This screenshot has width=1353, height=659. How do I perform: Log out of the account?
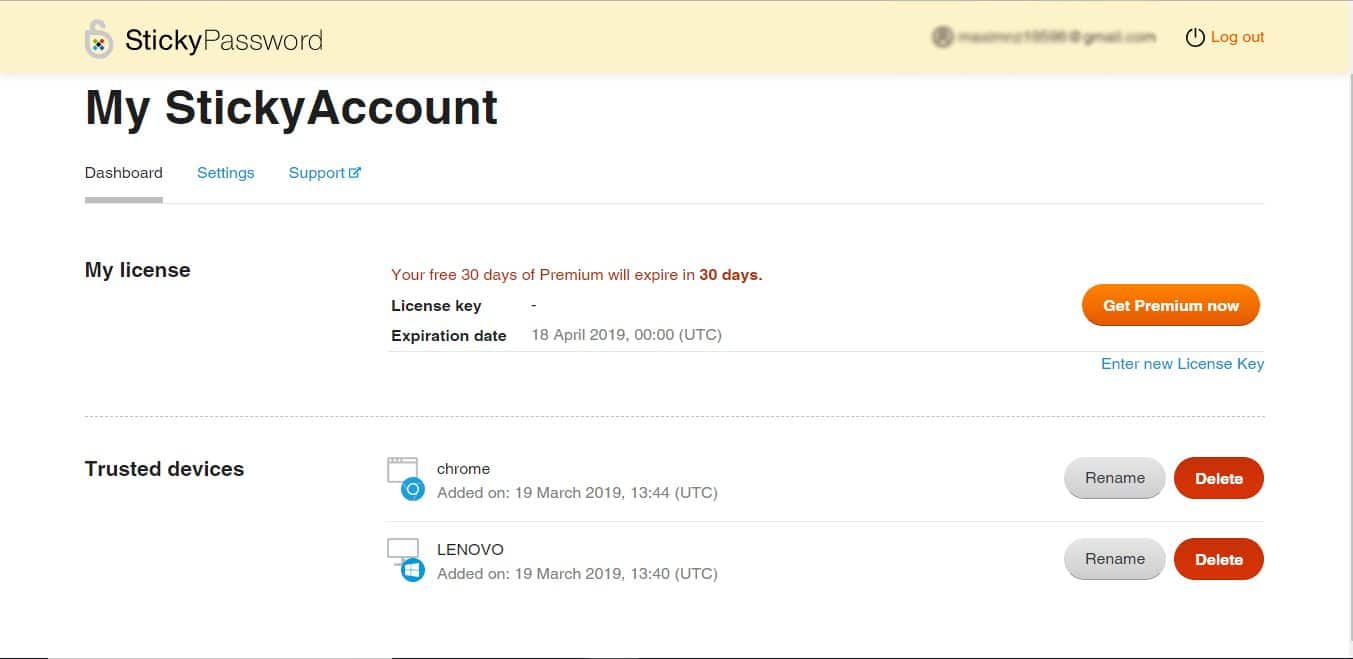pyautogui.click(x=1237, y=37)
